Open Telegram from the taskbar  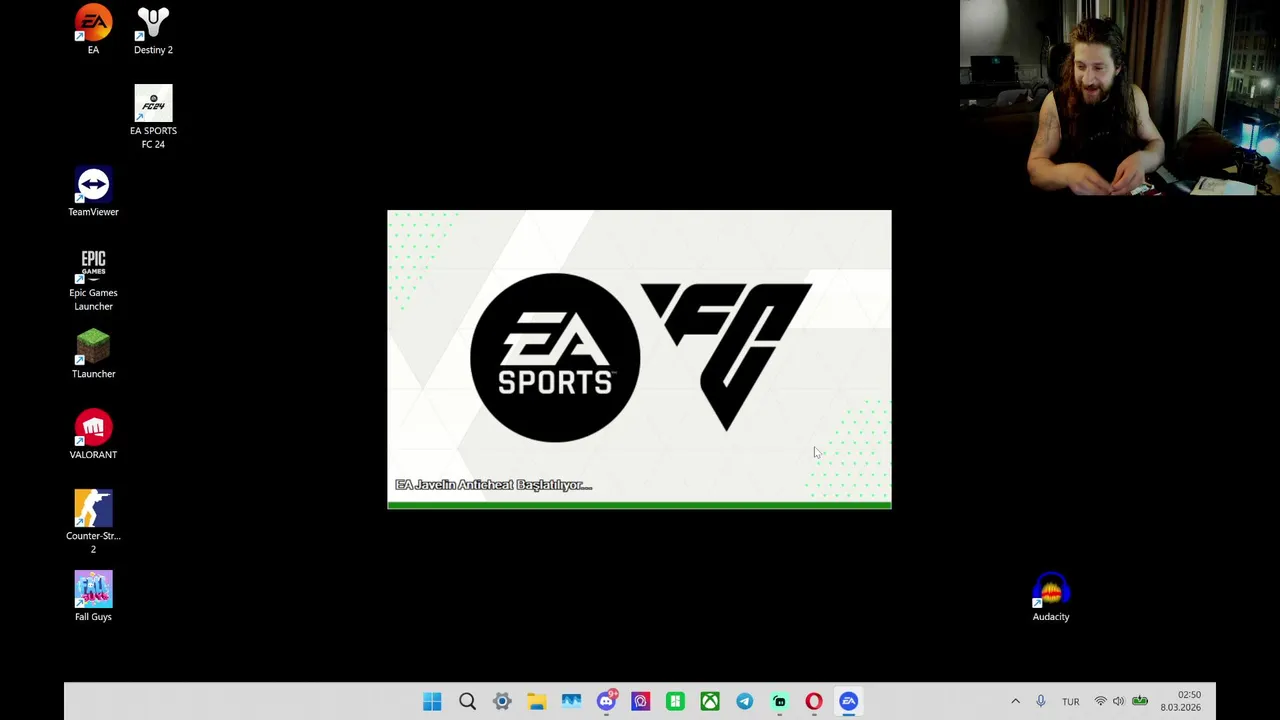(x=744, y=701)
